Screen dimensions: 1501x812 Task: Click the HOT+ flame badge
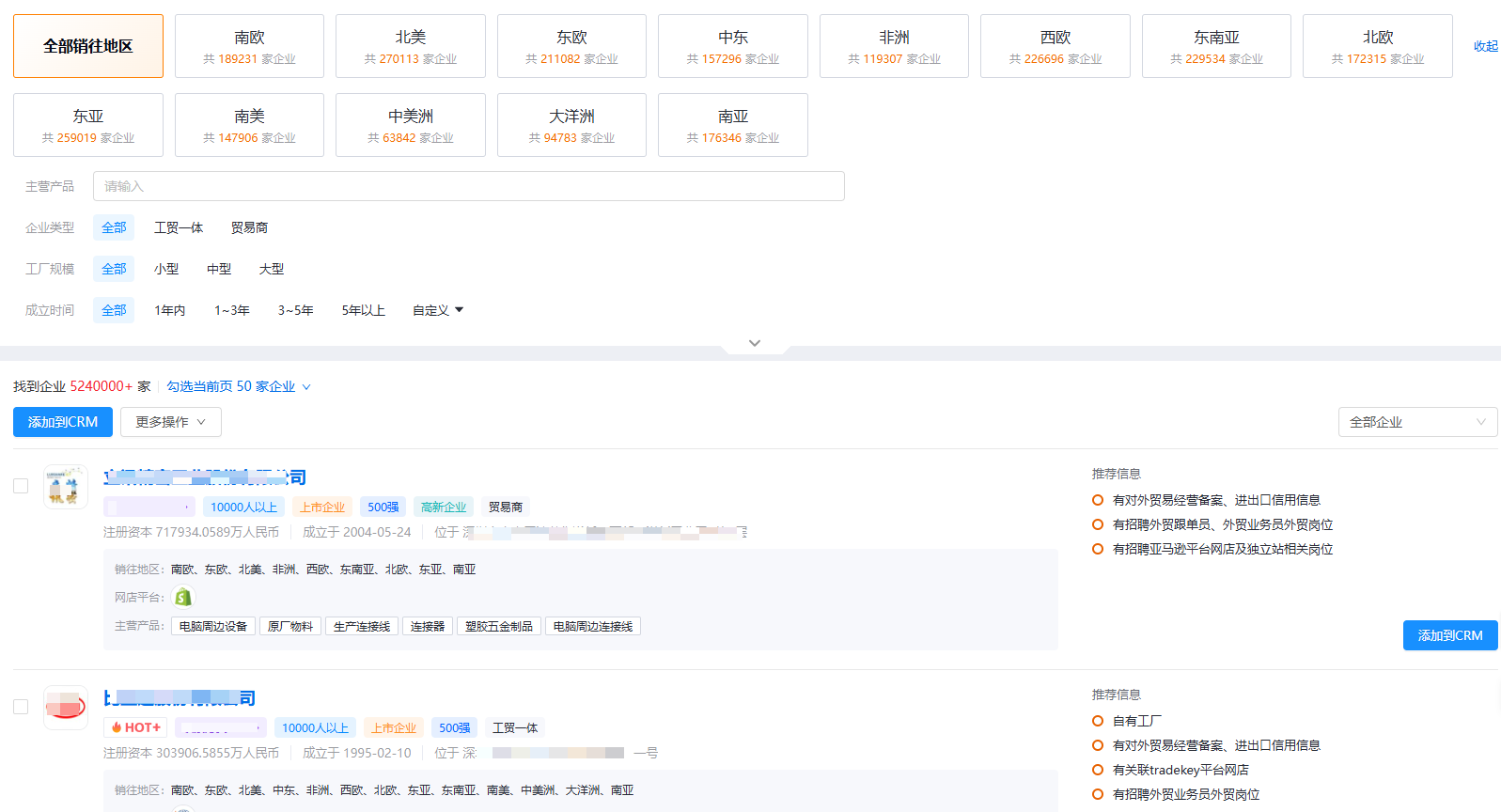pyautogui.click(x=135, y=727)
